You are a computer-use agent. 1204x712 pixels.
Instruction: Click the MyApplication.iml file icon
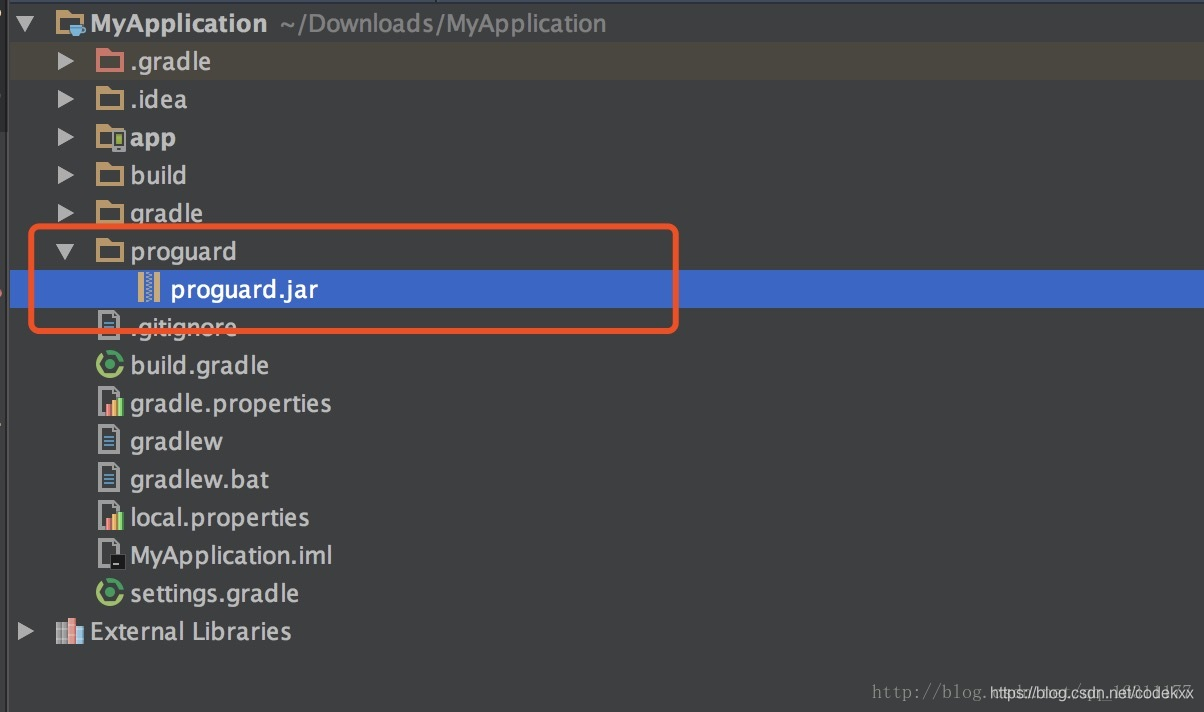click(110, 555)
